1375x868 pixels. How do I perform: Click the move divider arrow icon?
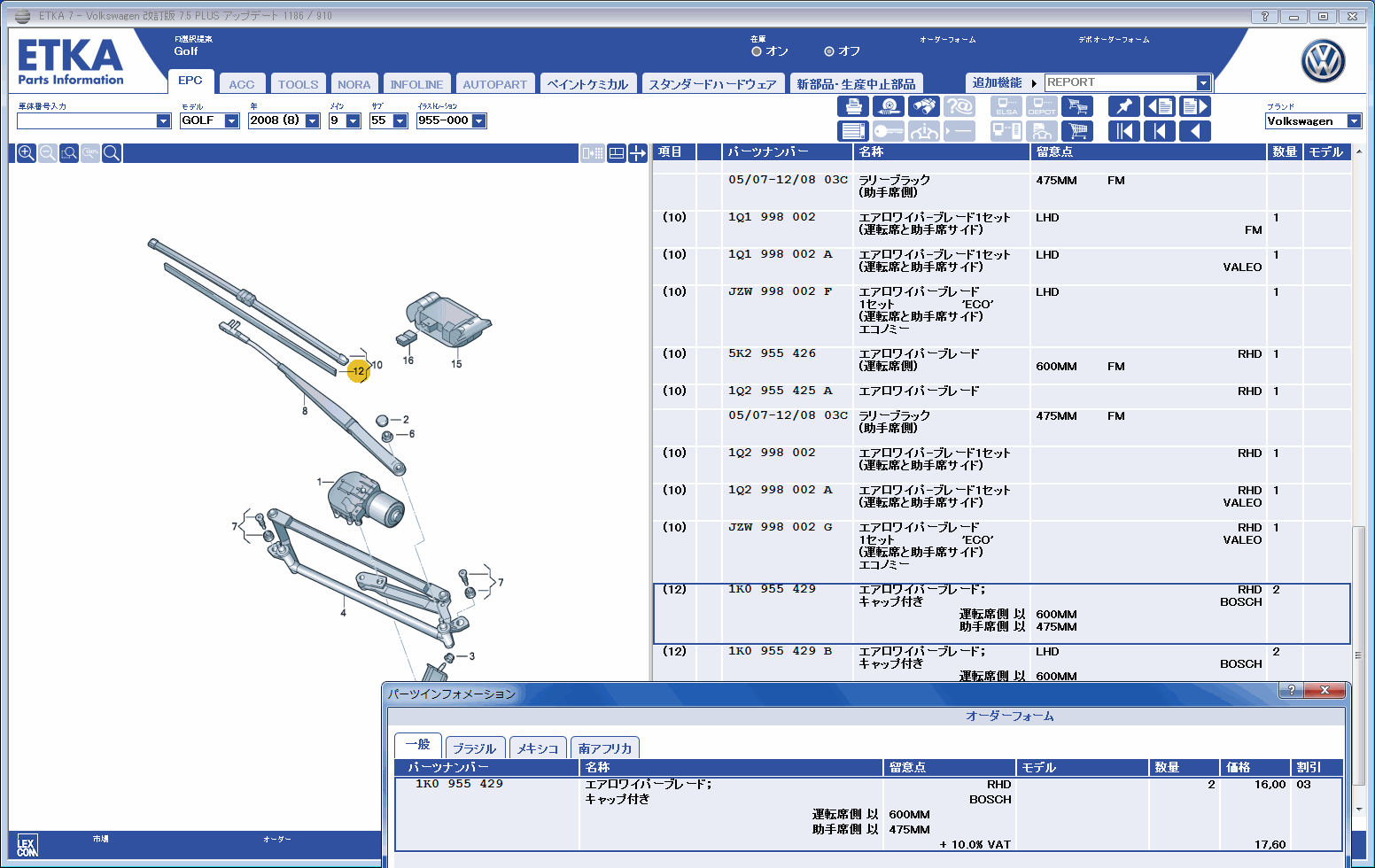click(x=638, y=153)
